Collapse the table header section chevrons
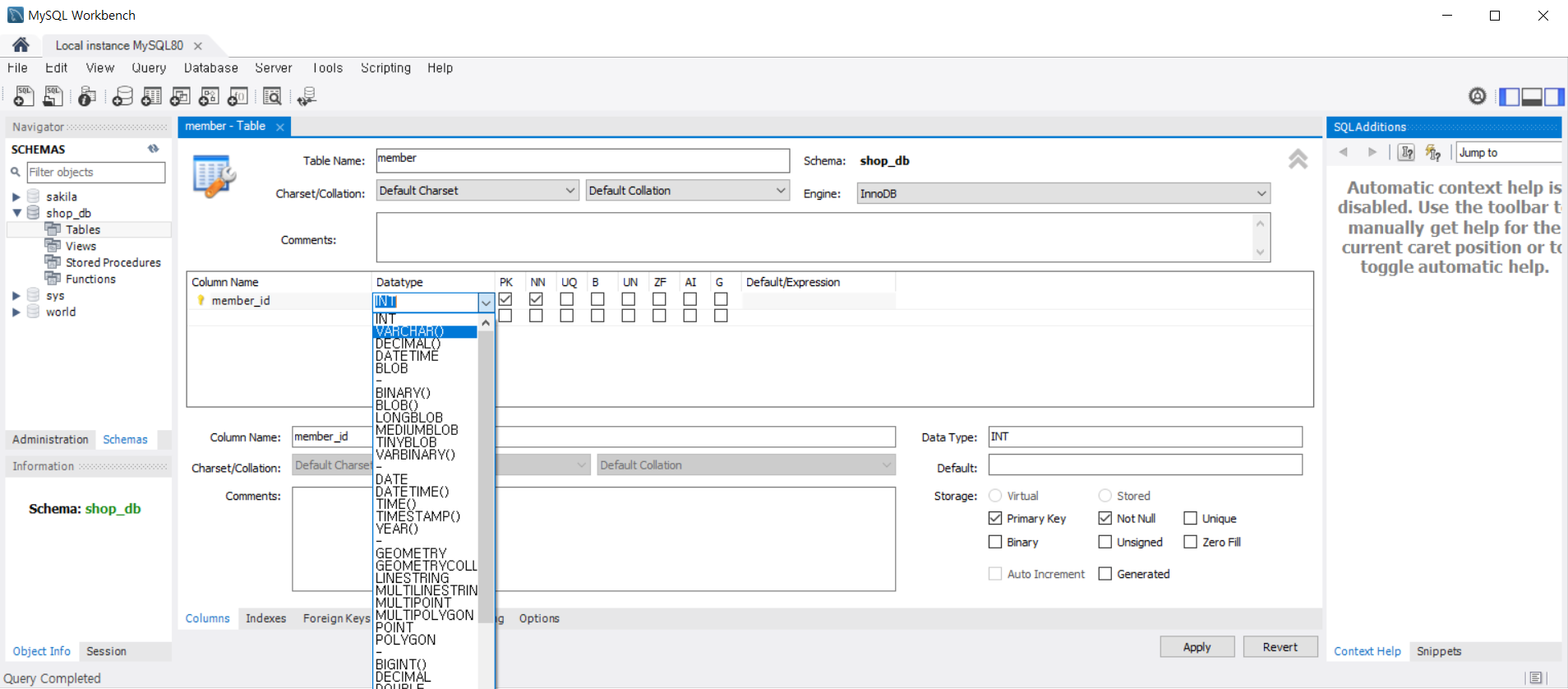The height and width of the screenshot is (689, 1568). (1298, 159)
